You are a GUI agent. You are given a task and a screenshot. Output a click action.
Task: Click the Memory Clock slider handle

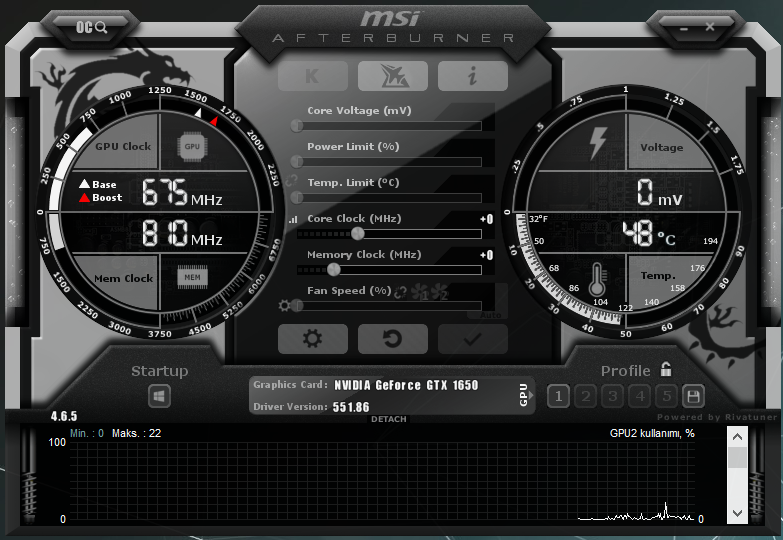click(x=334, y=269)
